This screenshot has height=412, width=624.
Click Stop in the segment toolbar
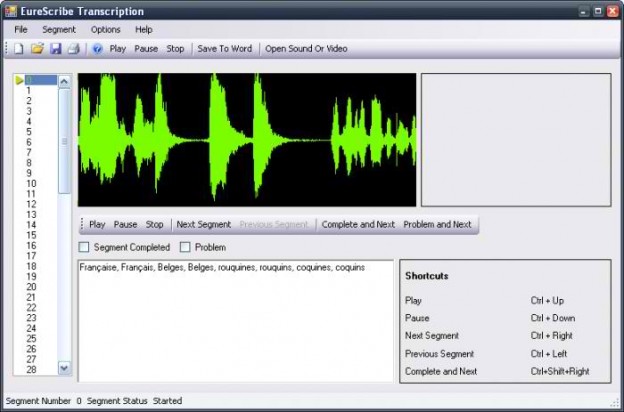pos(154,225)
